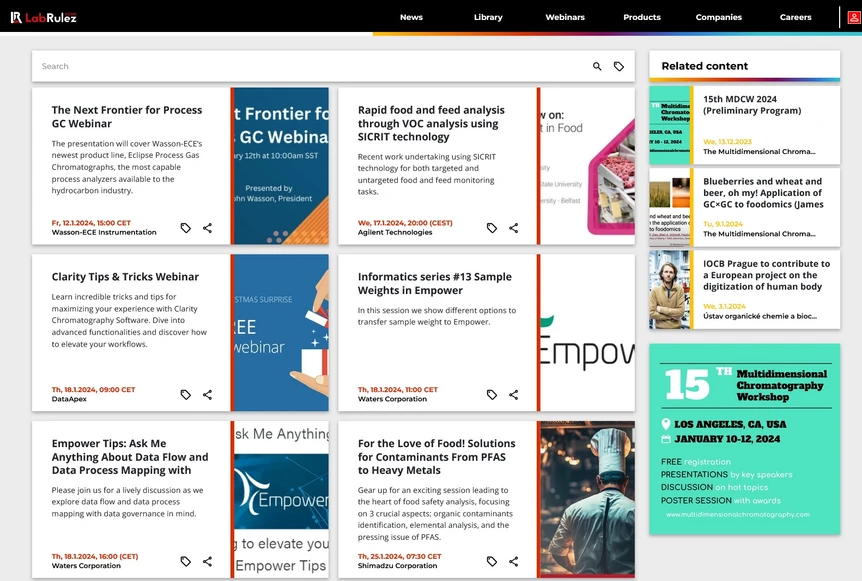Click the MDCW workshop thumbnail in Related content
The height and width of the screenshot is (581, 862).
(x=671, y=125)
